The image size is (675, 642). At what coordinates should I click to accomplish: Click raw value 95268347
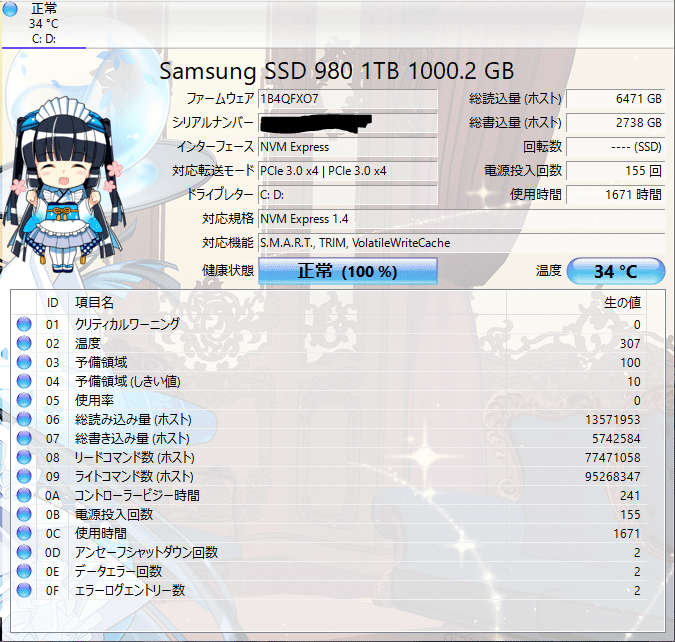tap(613, 477)
